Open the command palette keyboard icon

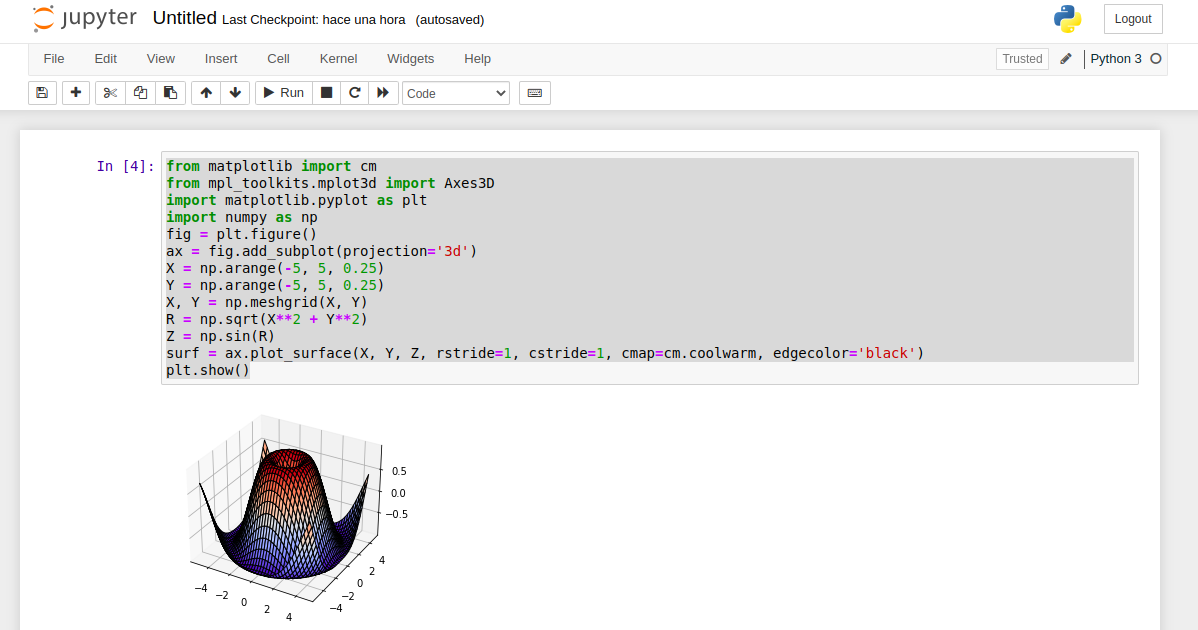[x=534, y=93]
